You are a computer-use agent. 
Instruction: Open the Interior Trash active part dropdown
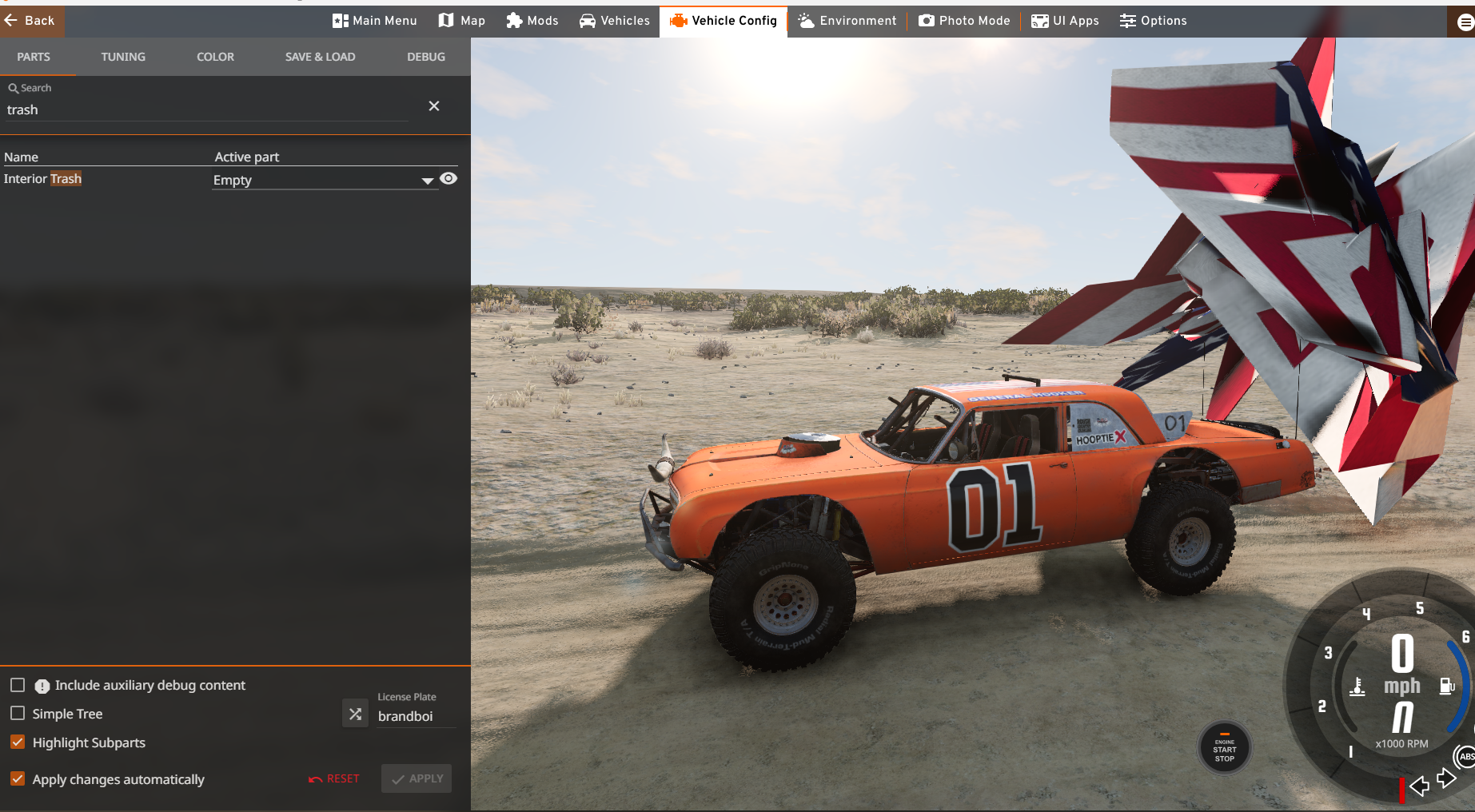[x=324, y=181]
